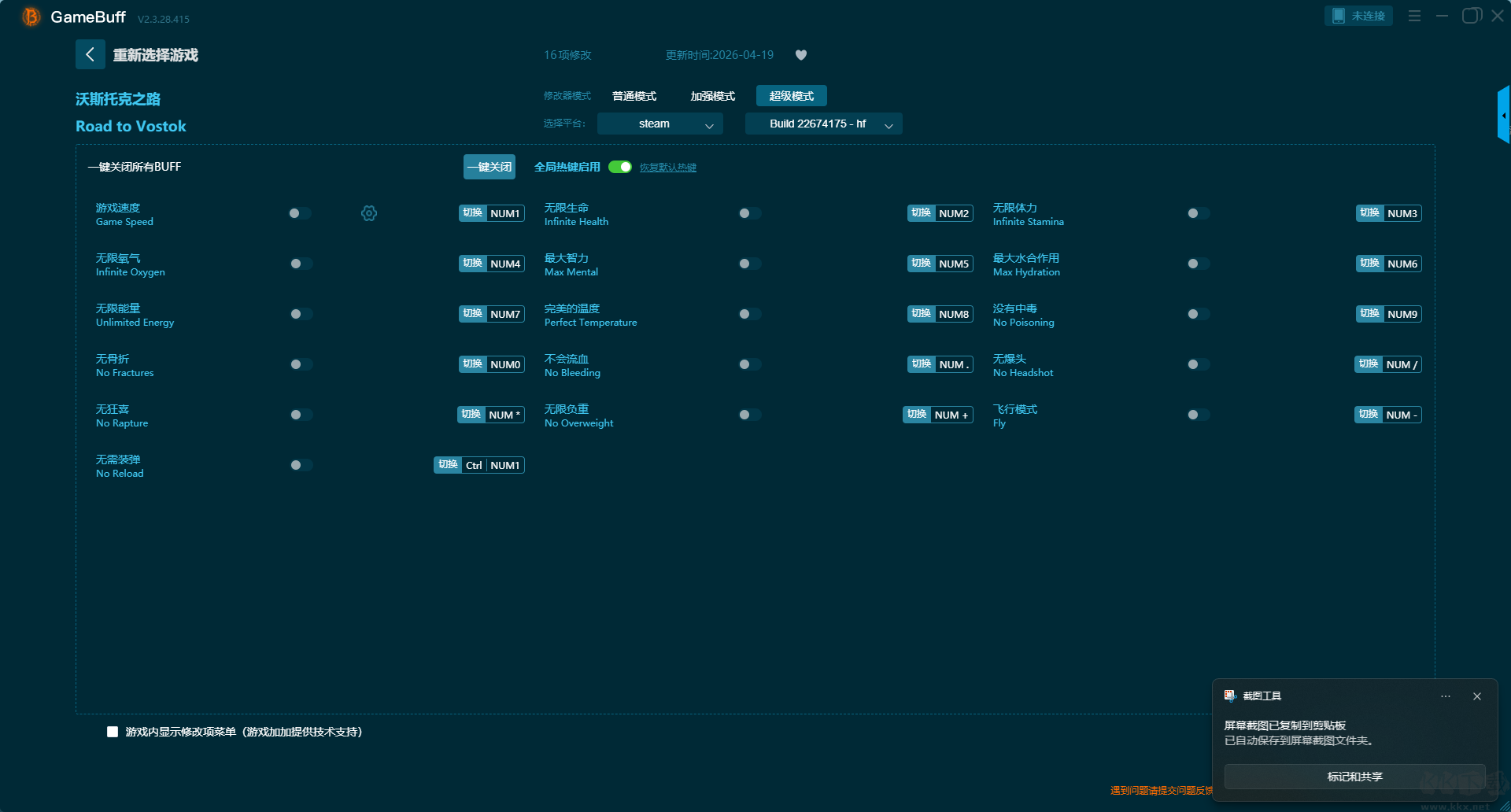Screen dimensions: 1511x812
Task: Toggle No Headshot switch
Action: click(x=1199, y=364)
